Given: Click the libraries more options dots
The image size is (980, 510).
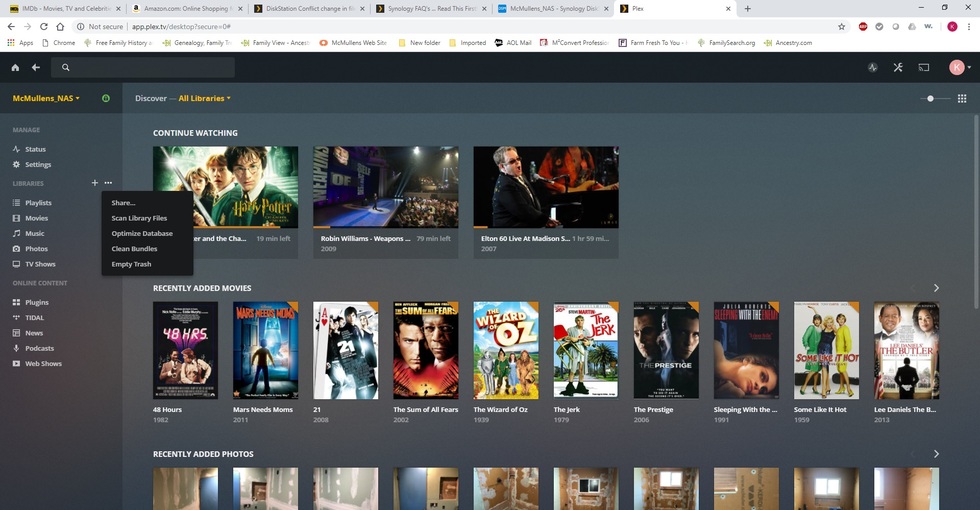Looking at the screenshot, I should click(108, 183).
